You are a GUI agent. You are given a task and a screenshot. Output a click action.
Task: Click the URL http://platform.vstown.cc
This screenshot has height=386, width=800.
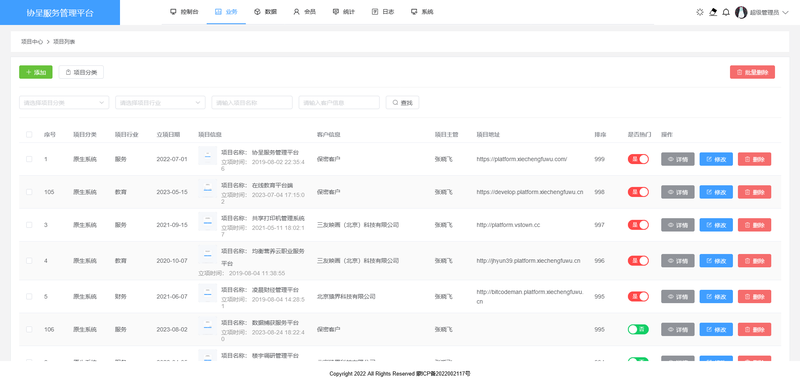pos(508,225)
